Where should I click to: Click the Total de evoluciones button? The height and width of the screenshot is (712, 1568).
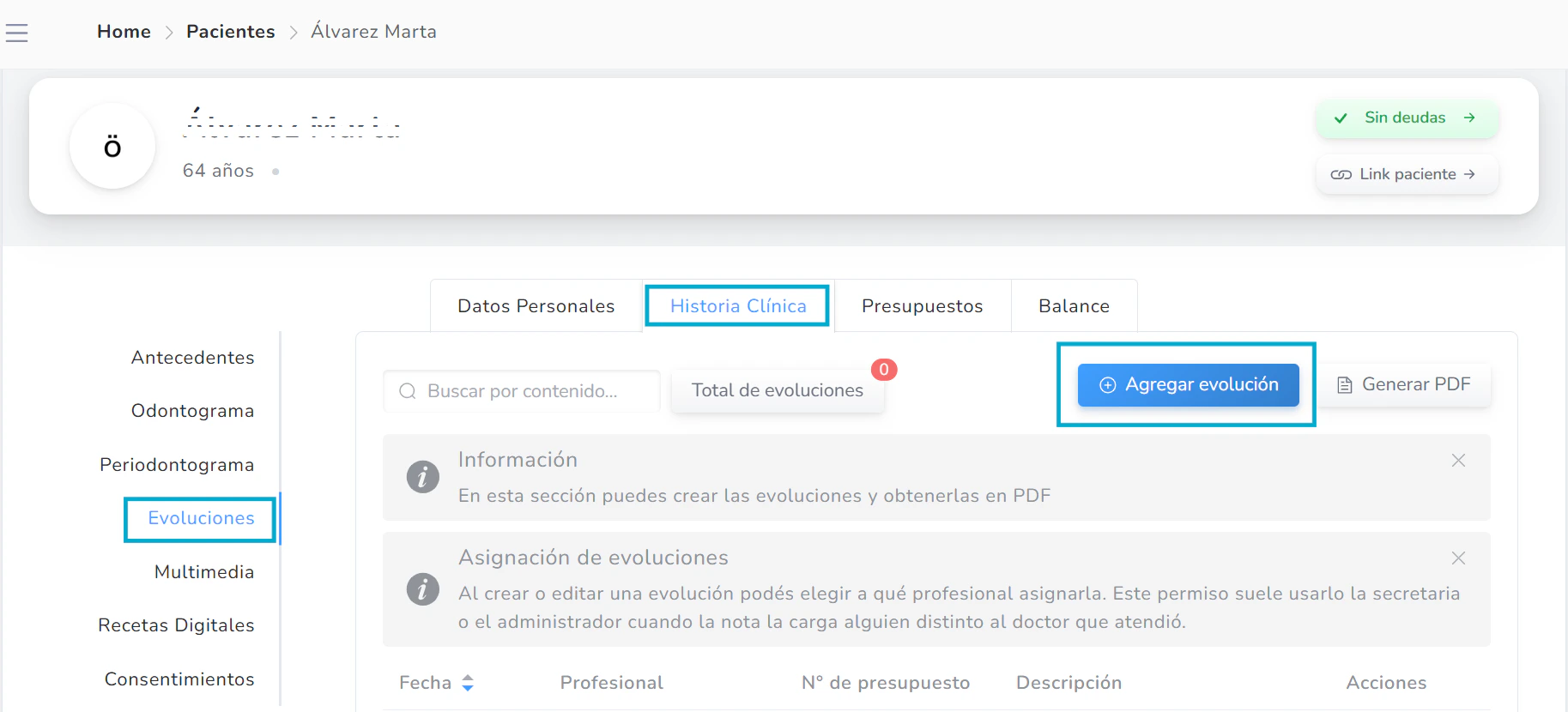pos(778,390)
